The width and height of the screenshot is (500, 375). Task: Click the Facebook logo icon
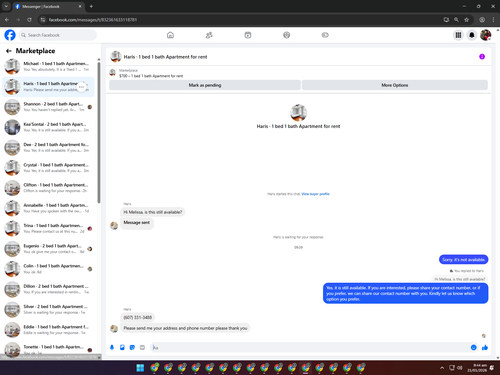[x=10, y=35]
